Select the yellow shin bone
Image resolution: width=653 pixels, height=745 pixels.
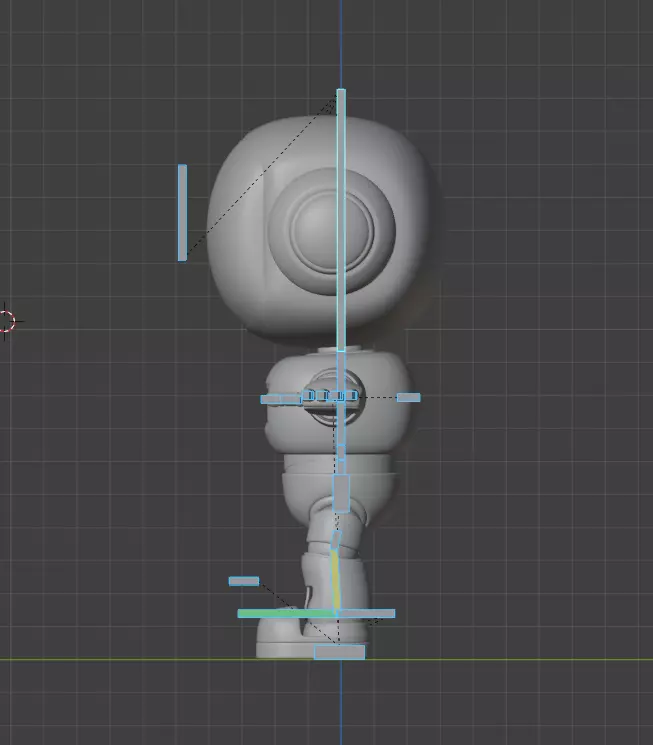pos(336,580)
